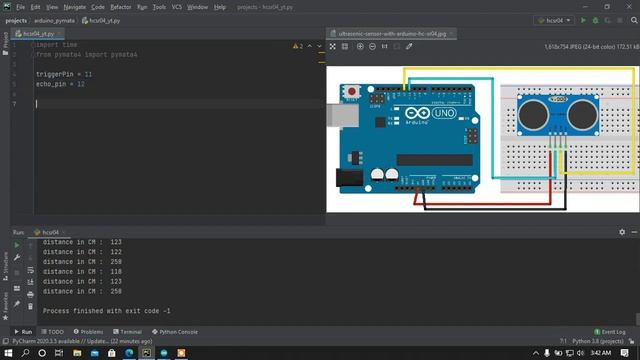Select the hcsr04 tab in Run panel
Screen dimensions: 640x360
[49, 232]
